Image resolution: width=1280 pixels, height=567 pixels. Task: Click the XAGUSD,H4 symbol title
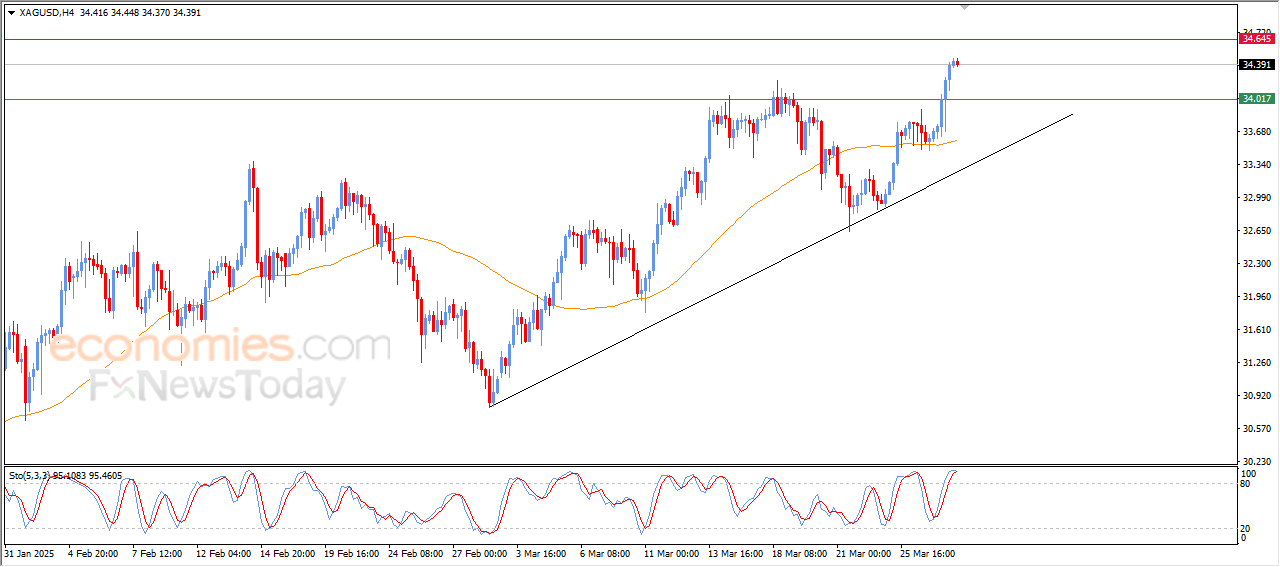[46, 13]
